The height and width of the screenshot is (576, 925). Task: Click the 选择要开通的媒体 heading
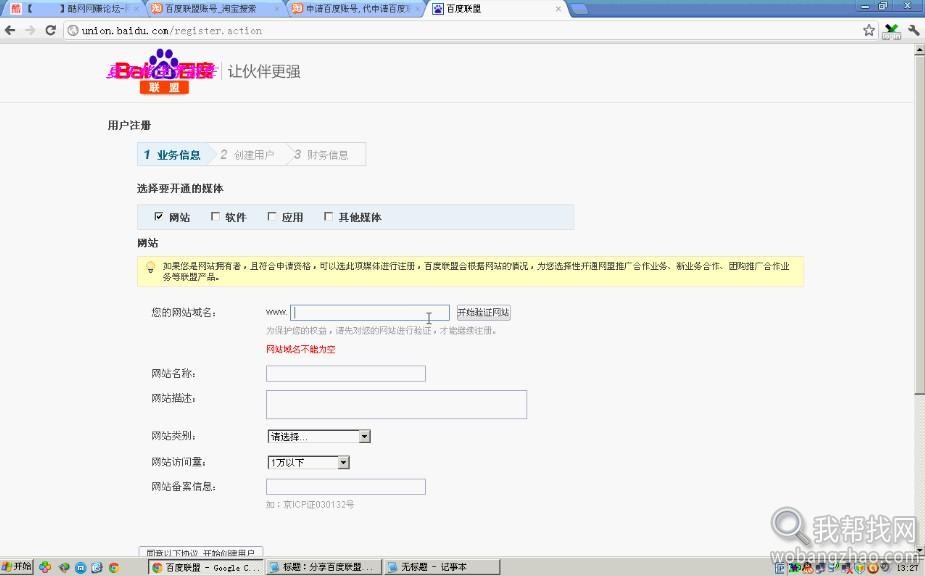180,189
